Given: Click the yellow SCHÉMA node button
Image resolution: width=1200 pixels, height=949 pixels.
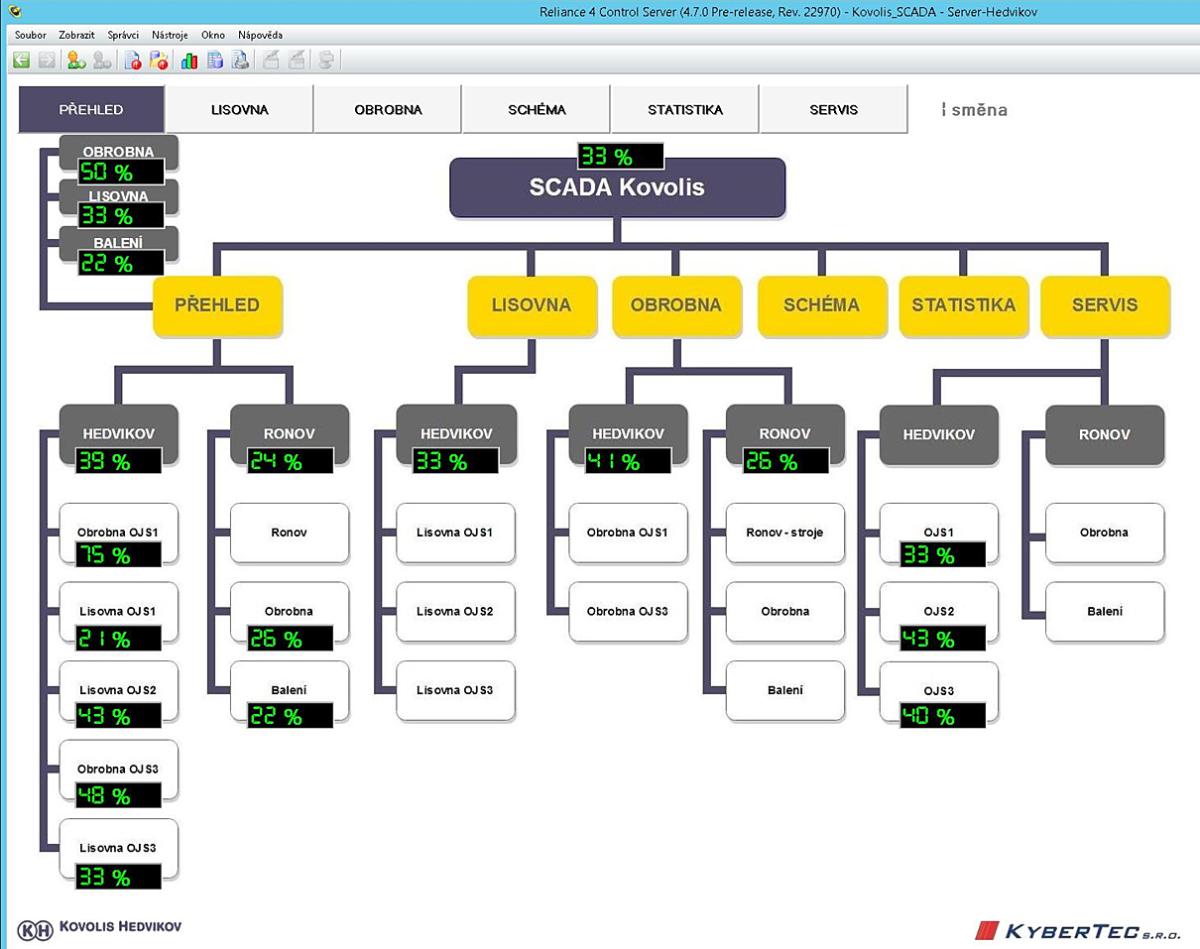Looking at the screenshot, I should tap(821, 305).
